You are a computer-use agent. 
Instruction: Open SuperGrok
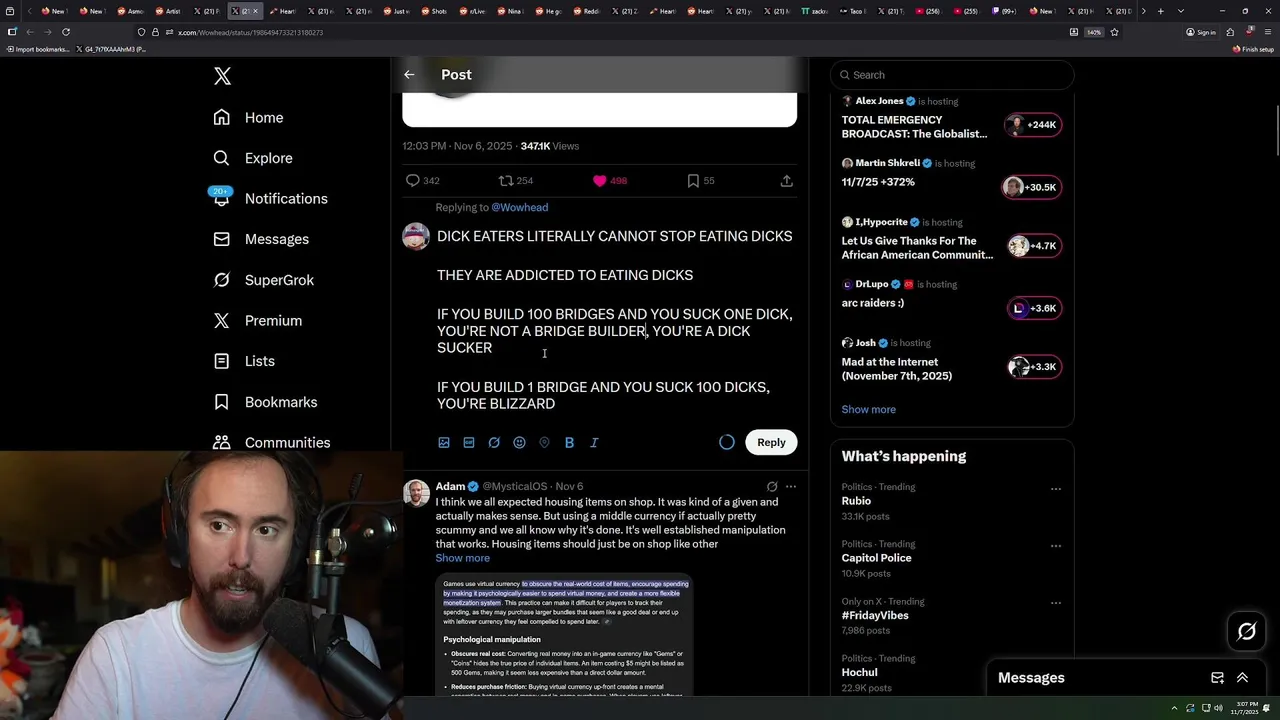click(x=263, y=280)
